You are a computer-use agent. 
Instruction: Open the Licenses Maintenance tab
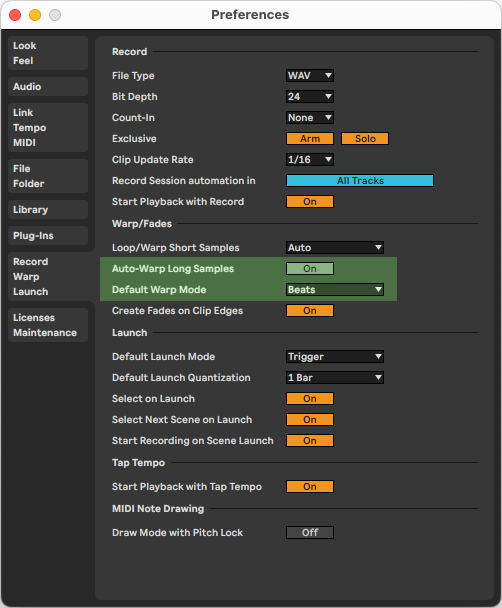coord(48,325)
